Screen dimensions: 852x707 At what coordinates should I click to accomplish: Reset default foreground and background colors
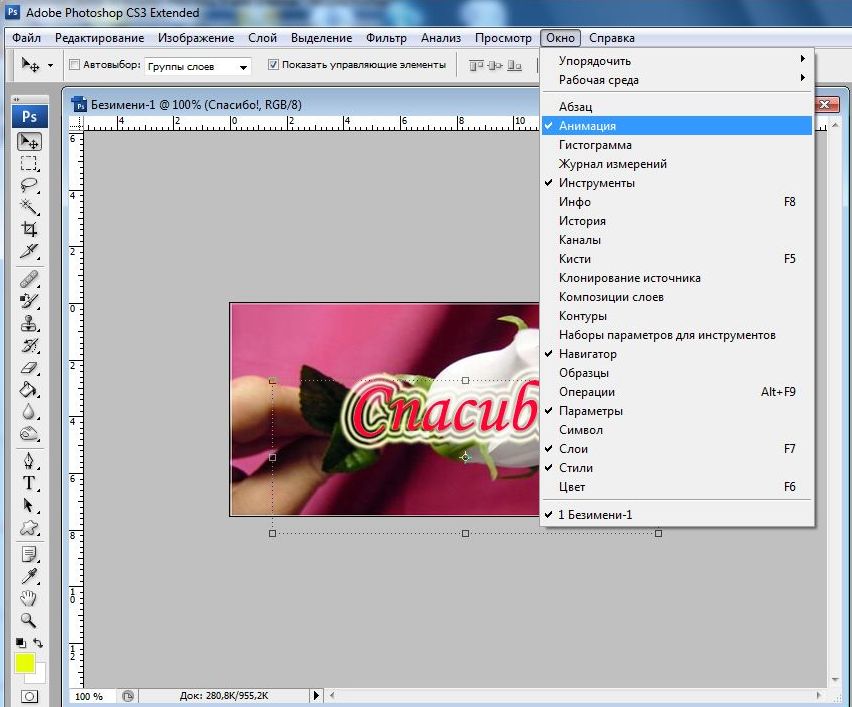click(21, 643)
